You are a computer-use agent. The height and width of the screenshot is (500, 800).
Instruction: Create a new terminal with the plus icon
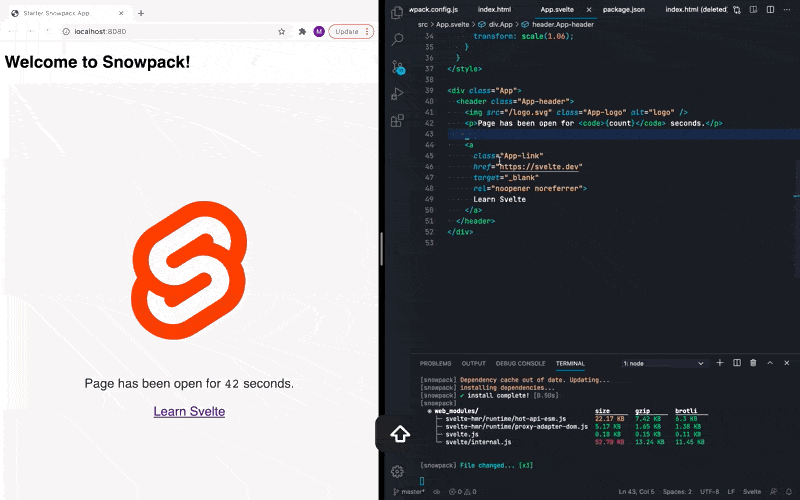[720, 363]
